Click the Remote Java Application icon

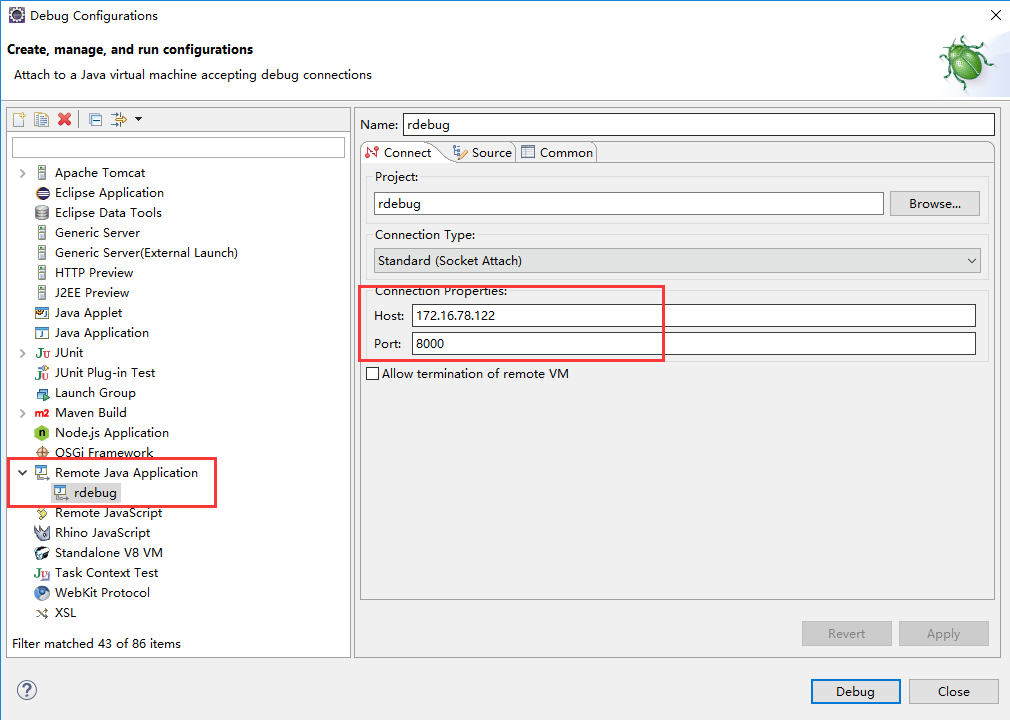(x=42, y=473)
